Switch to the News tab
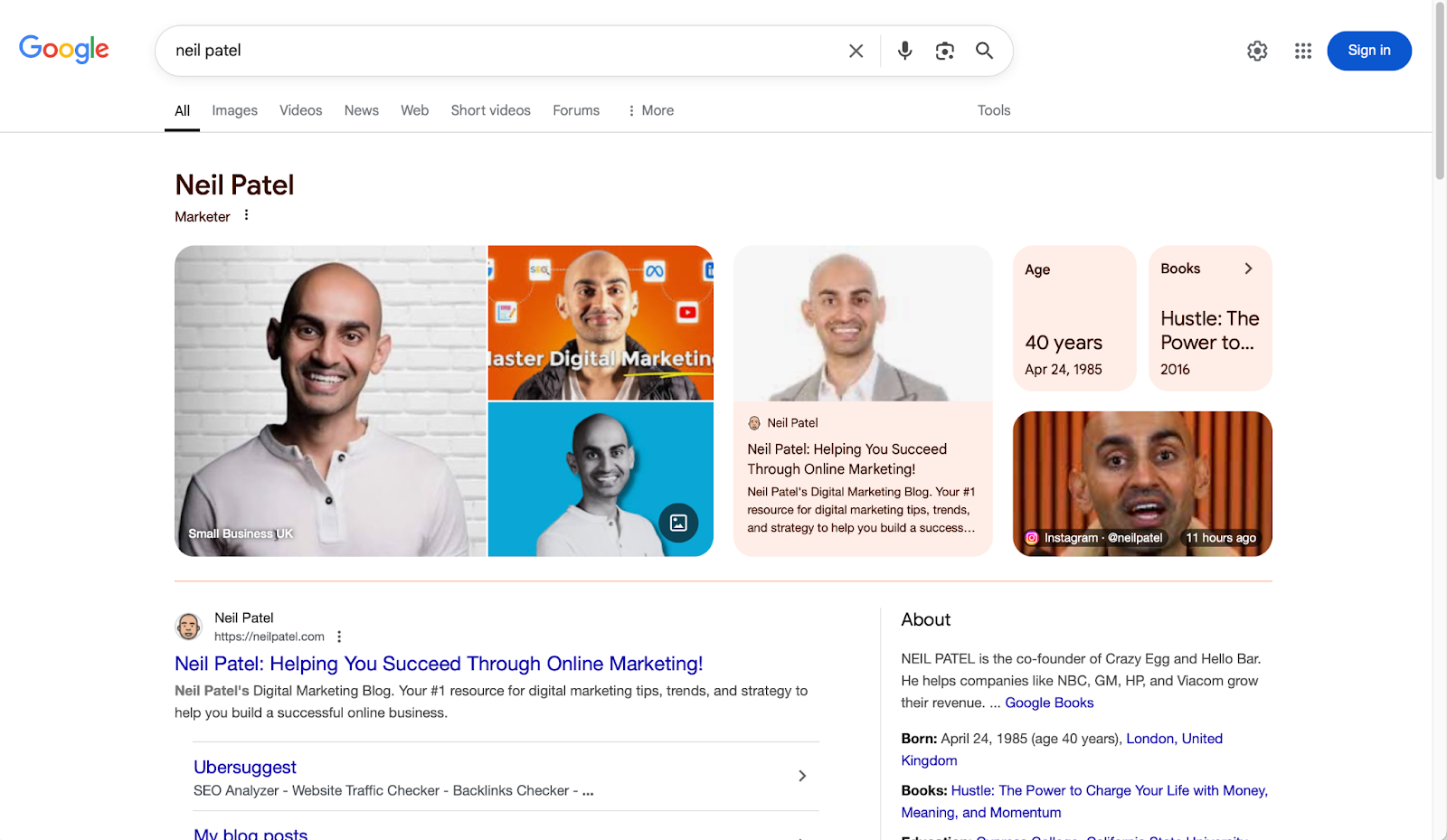Screen dimensions: 1447x840 pos(361,110)
